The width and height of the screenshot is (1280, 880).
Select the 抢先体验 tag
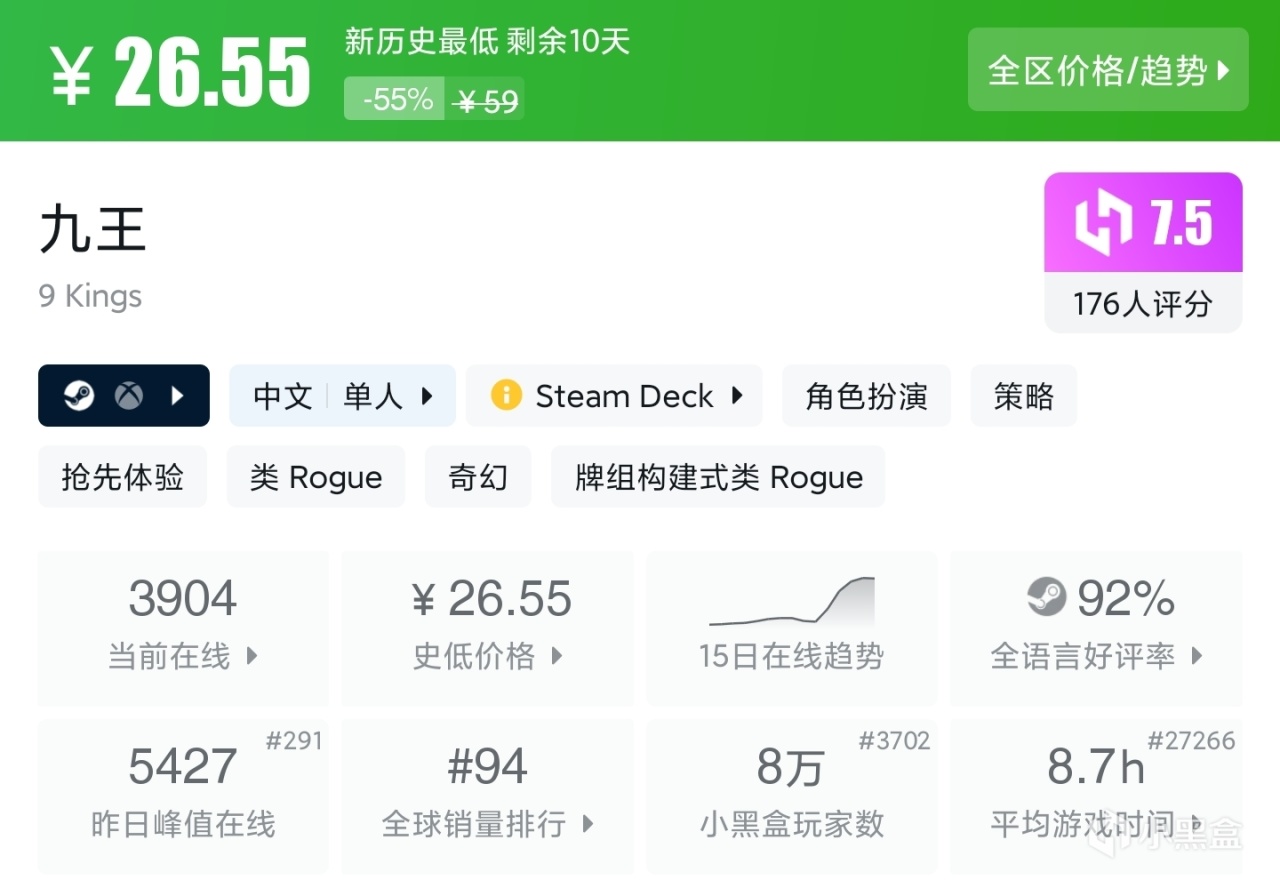[x=122, y=477]
